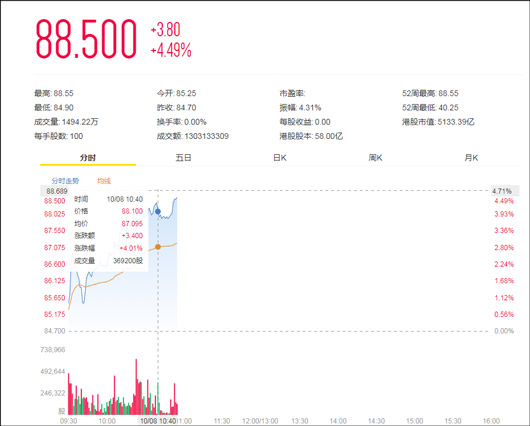The image size is (530, 426).
Task: Click the tooltip 涨跌幅 +4.01% row
Action: (109, 248)
